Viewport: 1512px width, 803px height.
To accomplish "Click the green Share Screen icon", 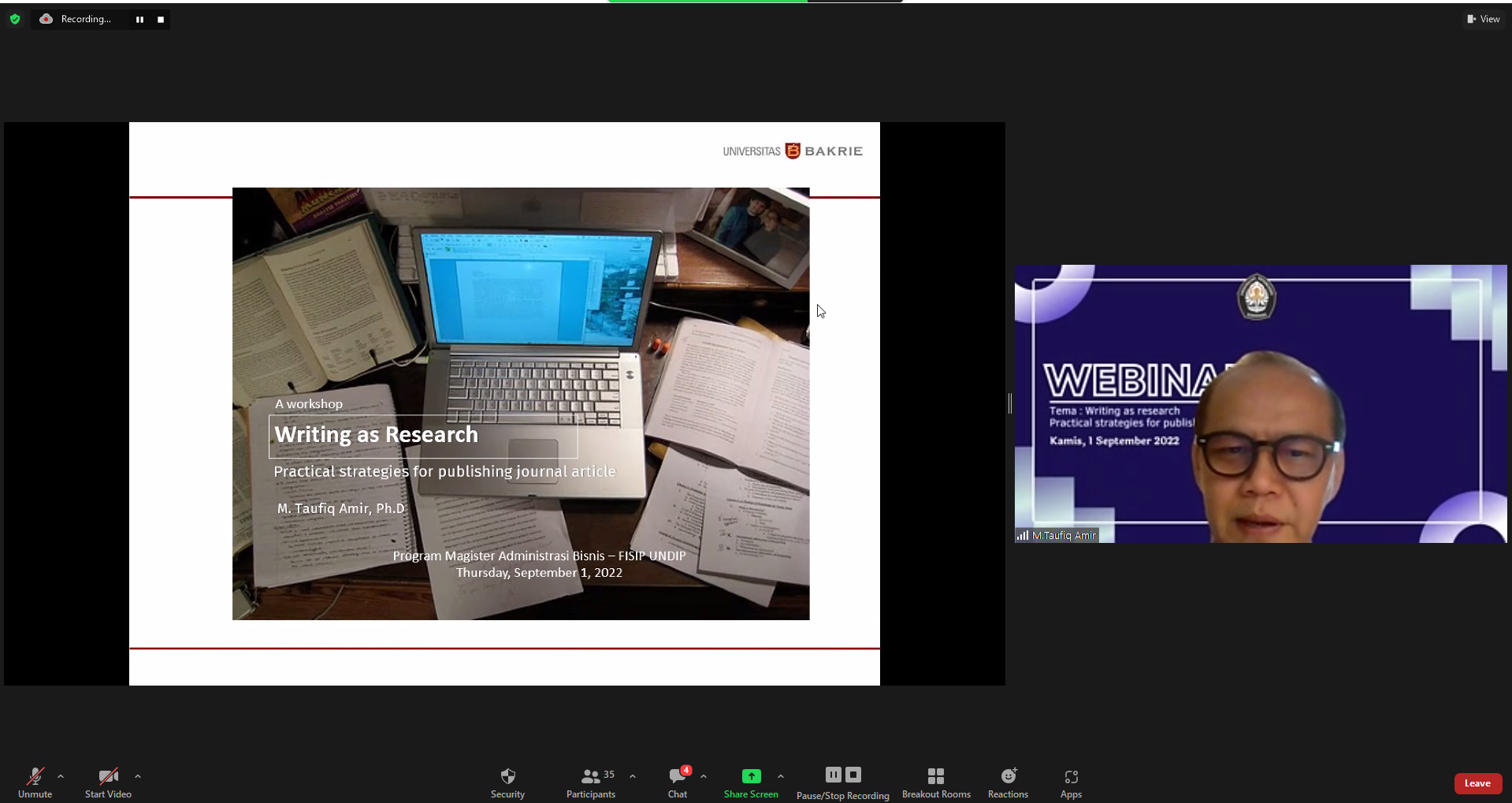I will click(x=751, y=776).
